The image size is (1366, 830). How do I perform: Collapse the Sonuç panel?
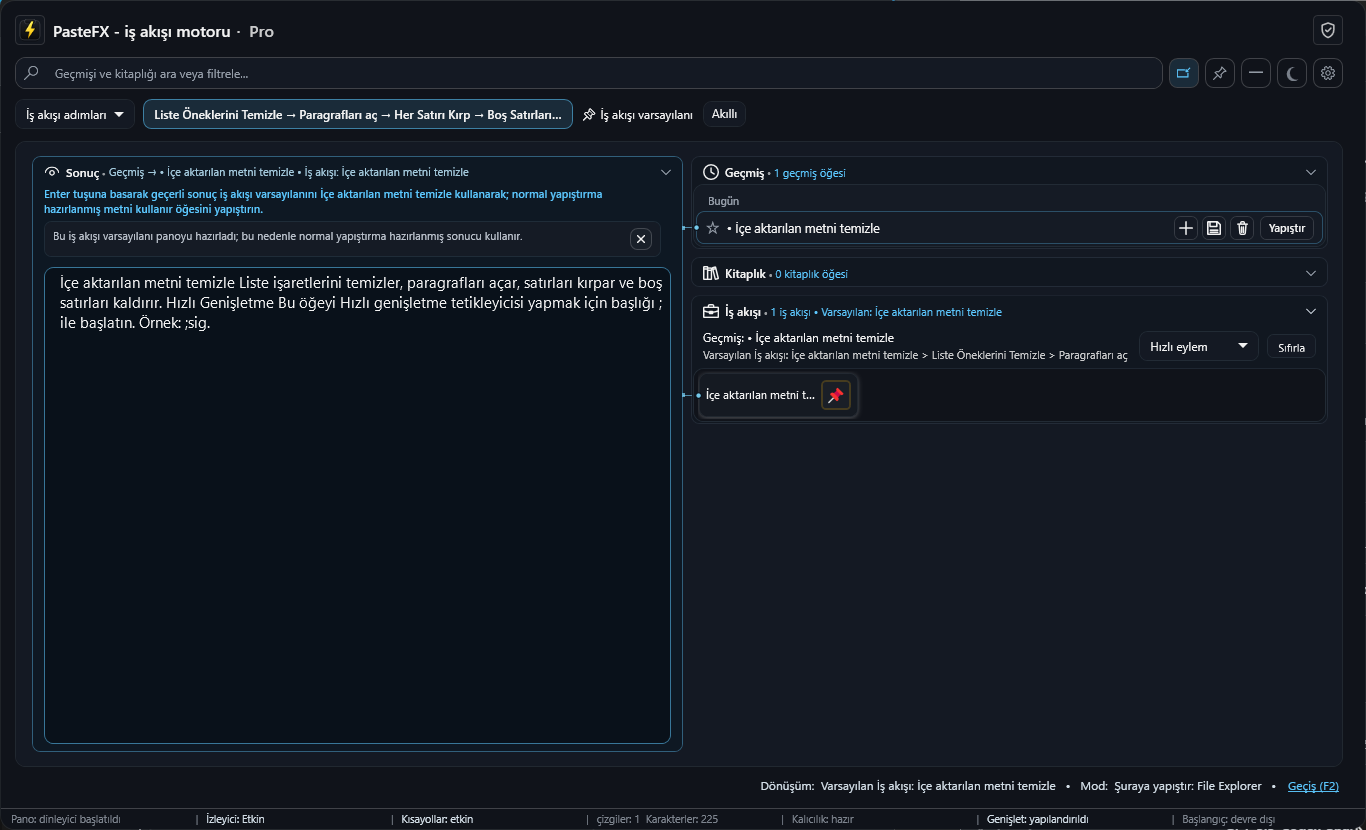[666, 172]
